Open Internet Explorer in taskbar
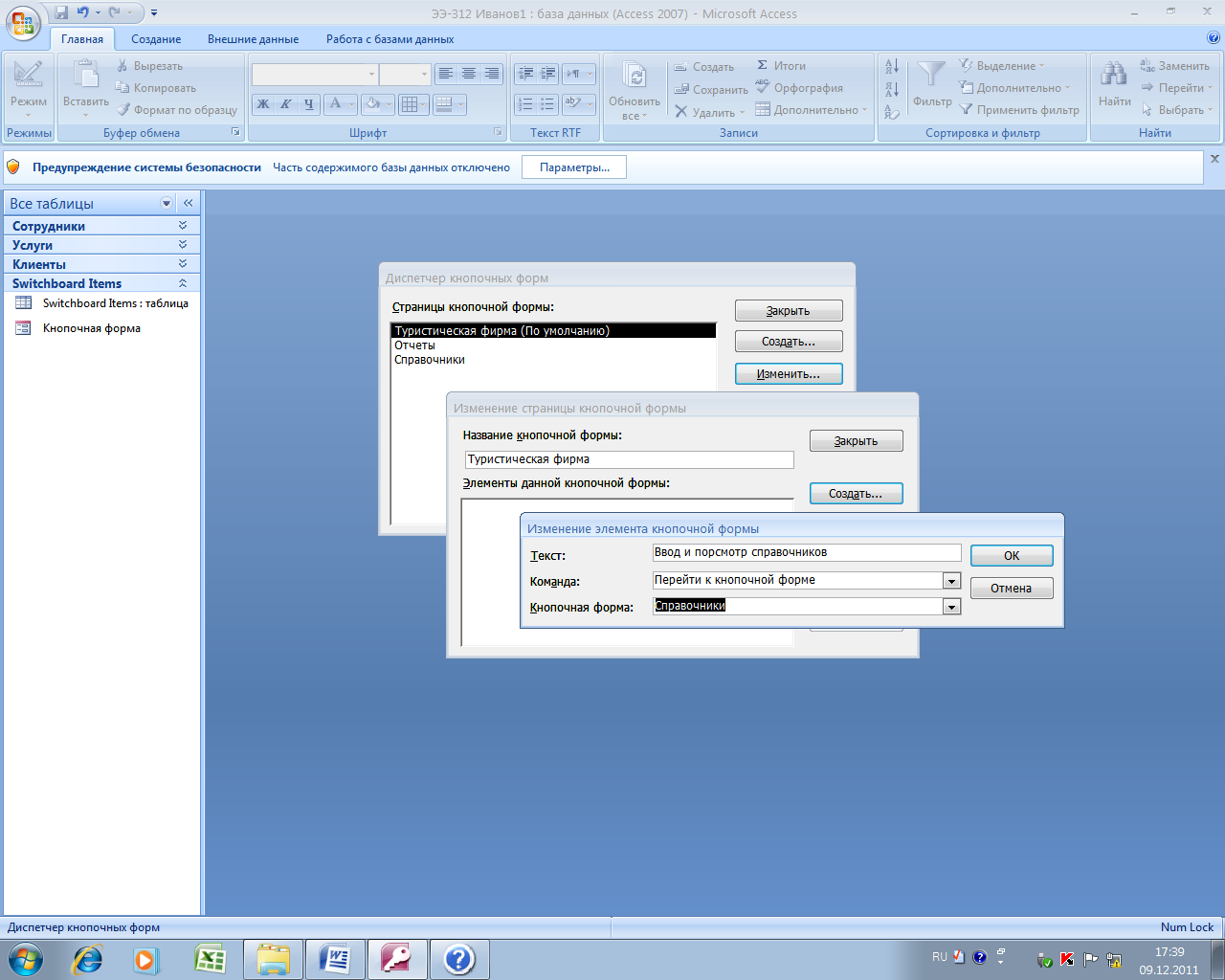 click(x=88, y=959)
